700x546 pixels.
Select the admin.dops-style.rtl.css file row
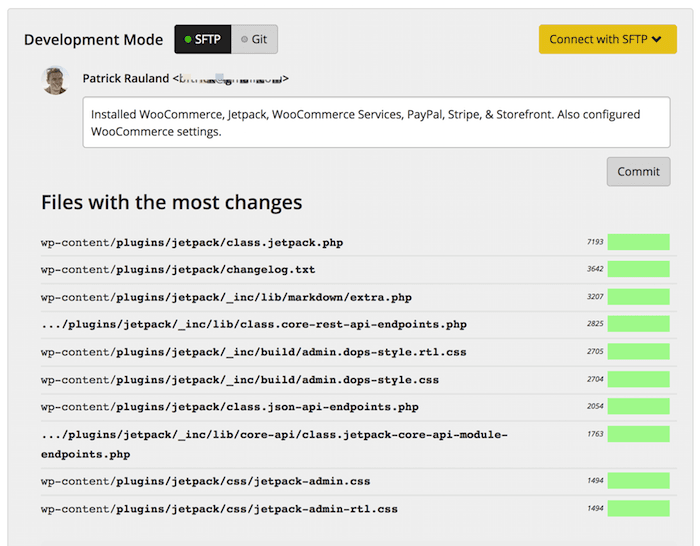coord(359,352)
